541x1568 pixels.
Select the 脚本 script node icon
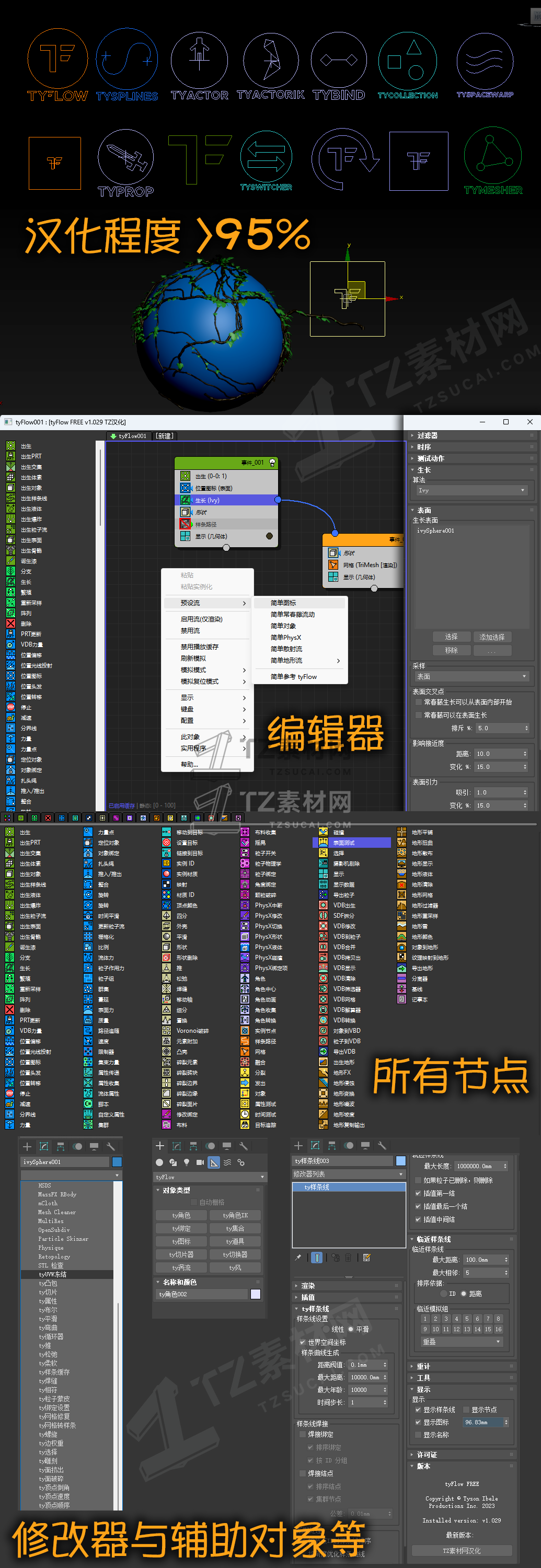(88, 1103)
